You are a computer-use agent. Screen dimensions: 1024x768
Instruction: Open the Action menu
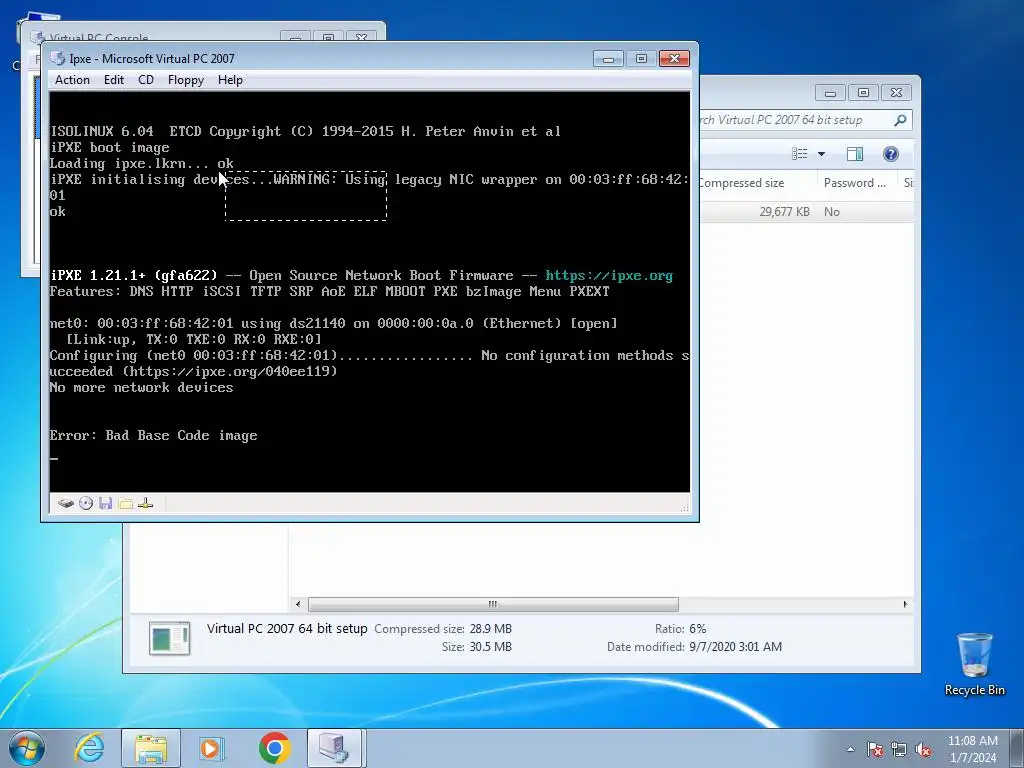pyautogui.click(x=72, y=80)
